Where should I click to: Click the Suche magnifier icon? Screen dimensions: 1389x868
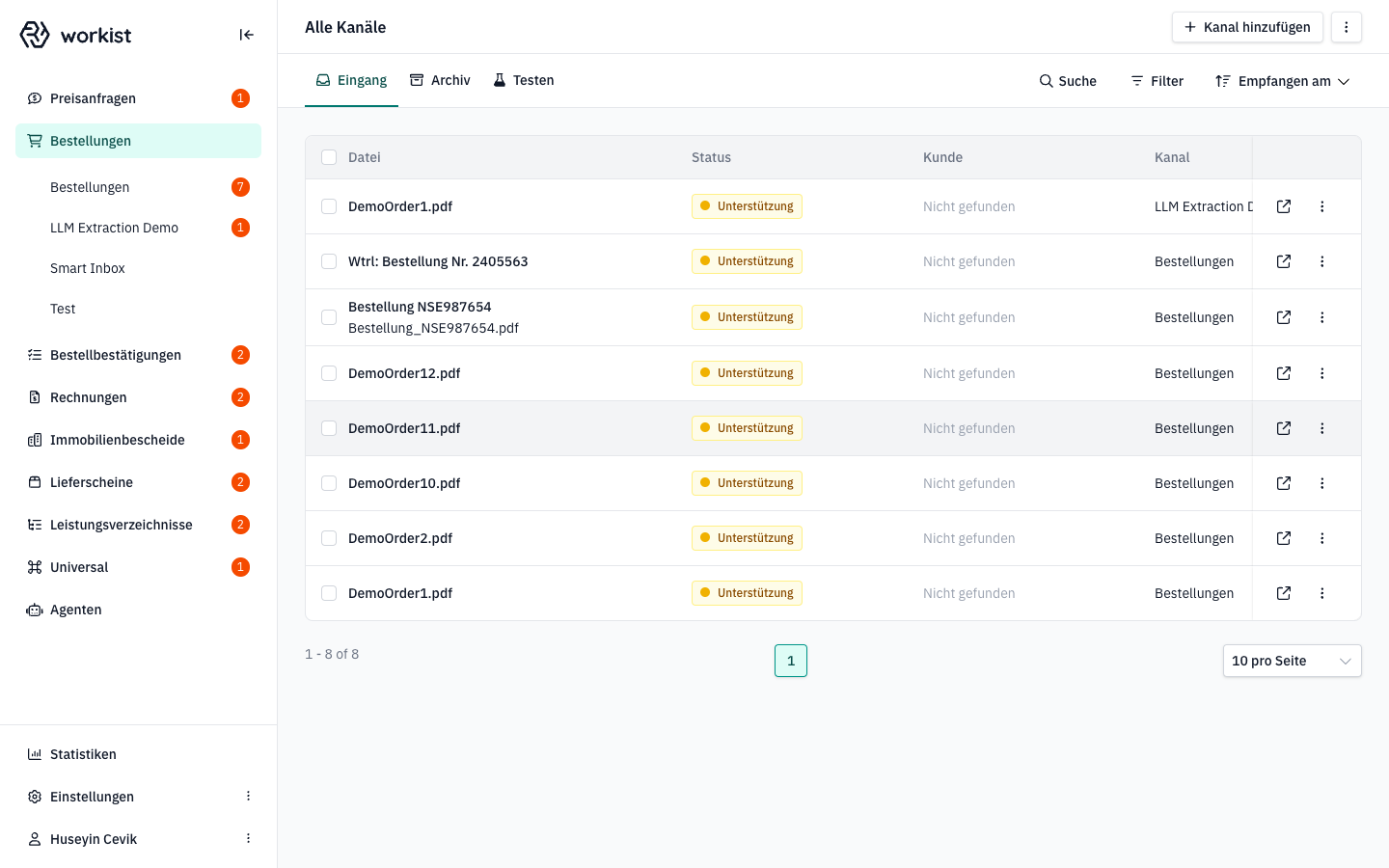click(x=1046, y=81)
